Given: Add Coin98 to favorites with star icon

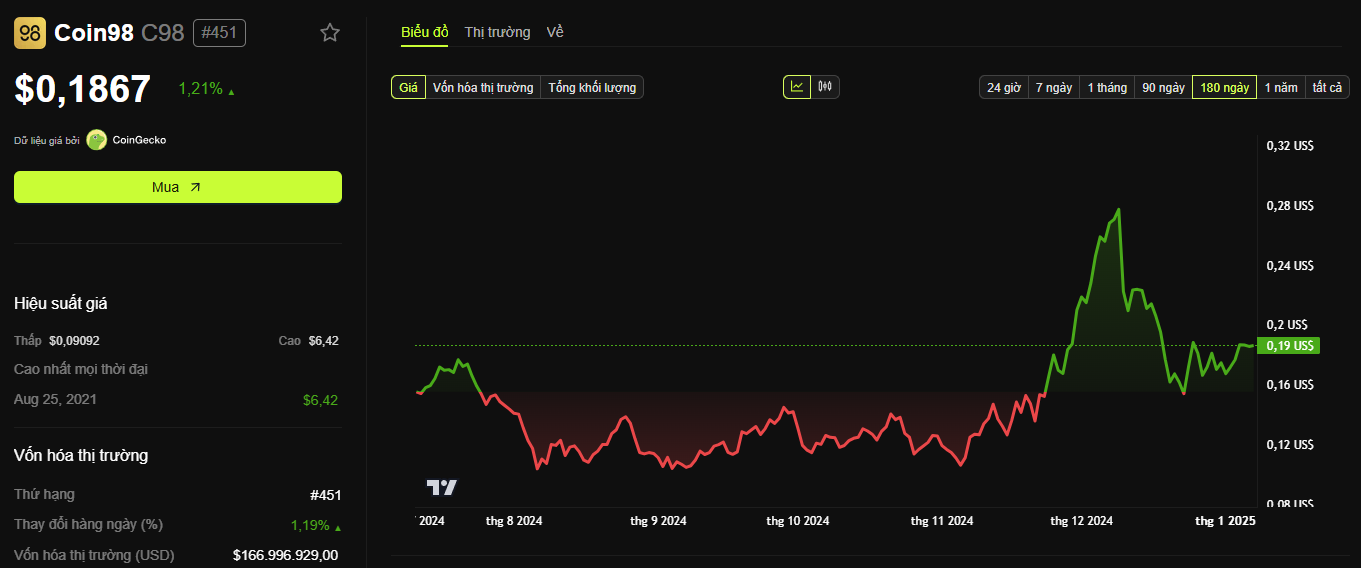Looking at the screenshot, I should coord(330,33).
